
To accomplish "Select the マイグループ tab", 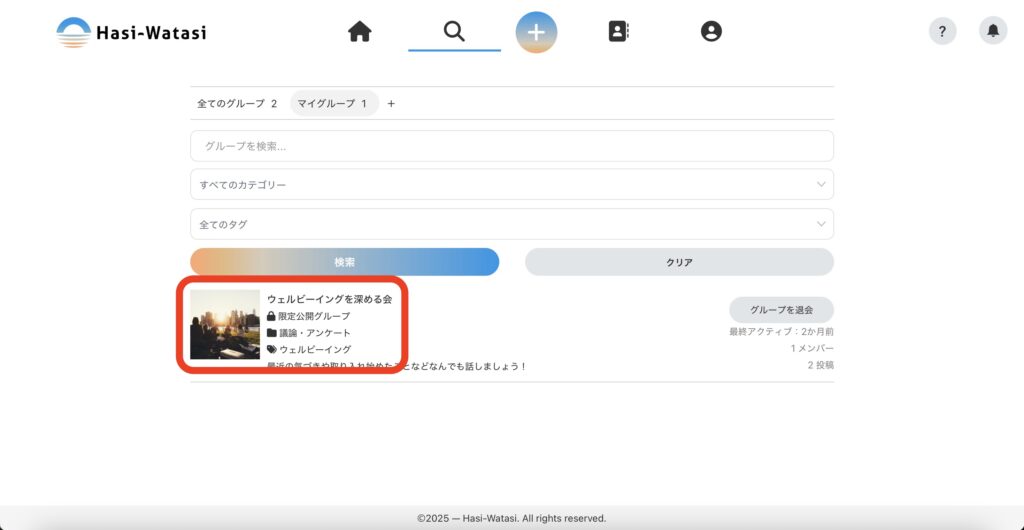I will point(333,103).
